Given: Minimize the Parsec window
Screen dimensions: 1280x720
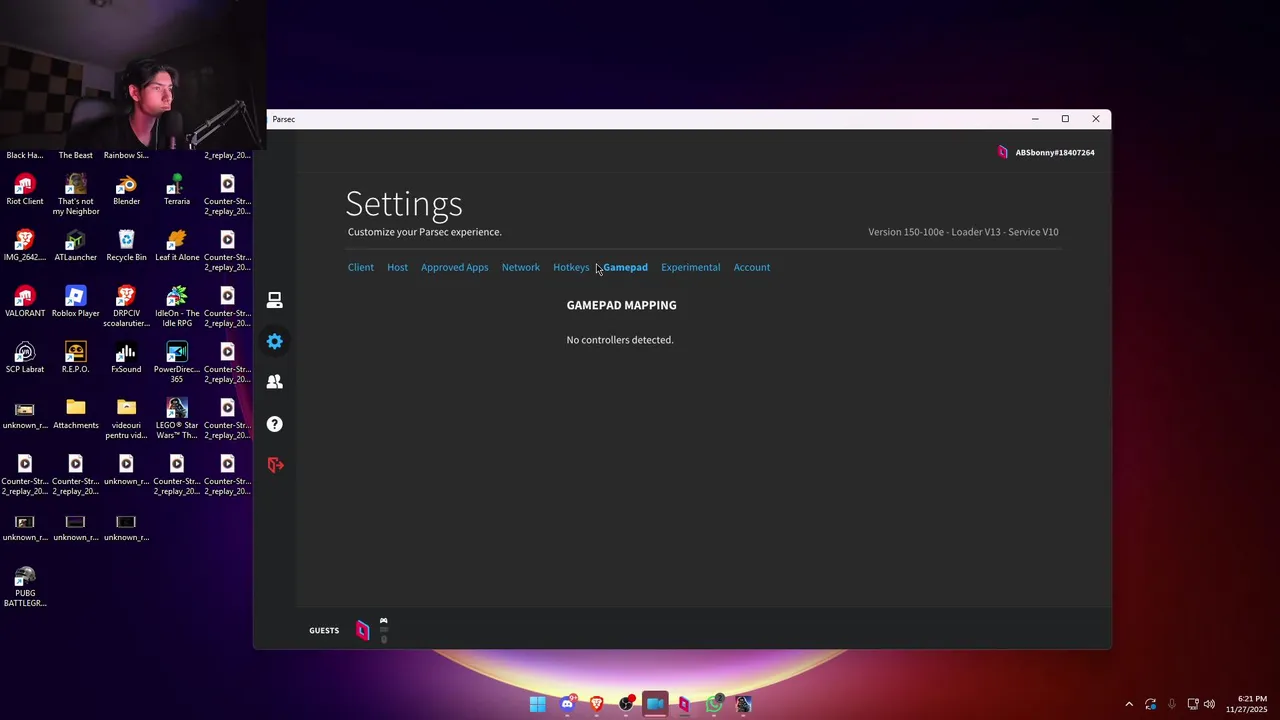Looking at the screenshot, I should click(x=1035, y=119).
